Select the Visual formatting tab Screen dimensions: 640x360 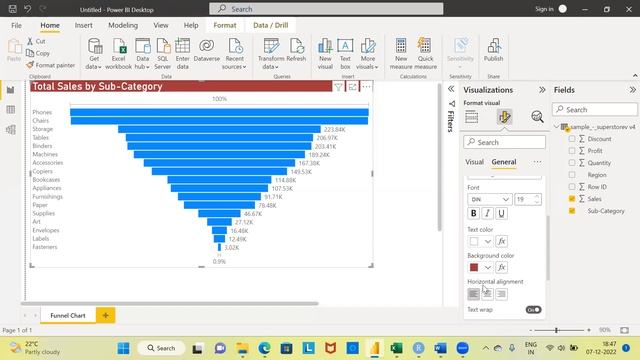point(474,162)
